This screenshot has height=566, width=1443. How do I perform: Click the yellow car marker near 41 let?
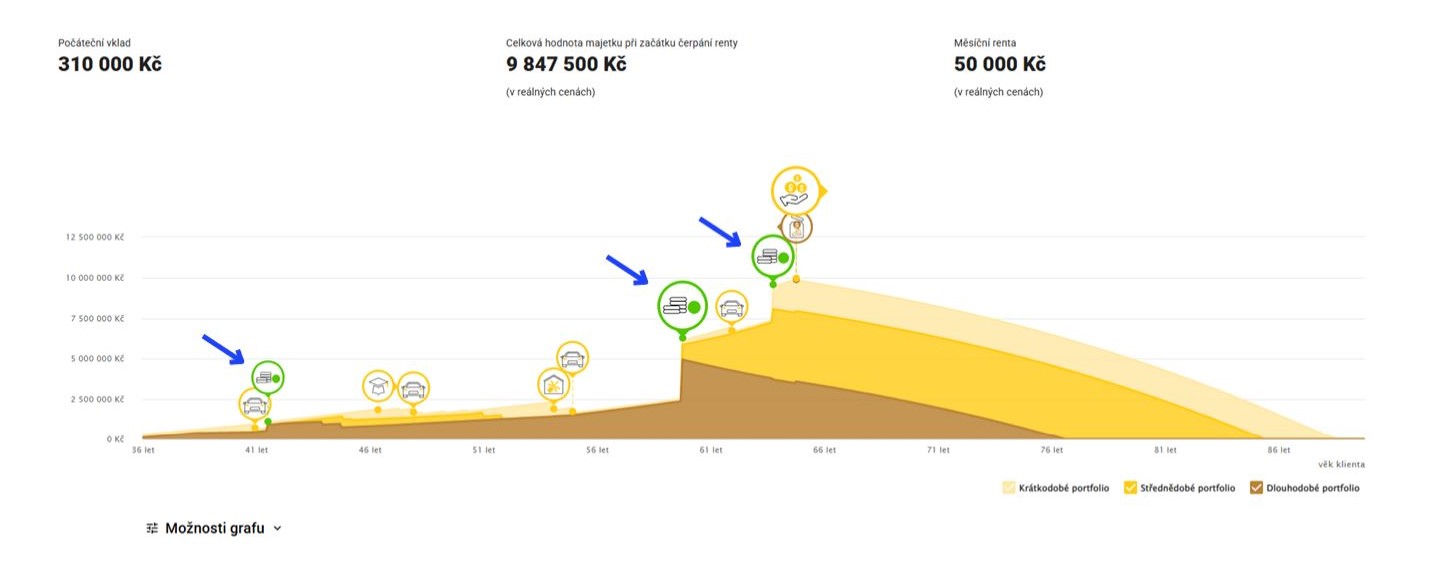coord(255,404)
